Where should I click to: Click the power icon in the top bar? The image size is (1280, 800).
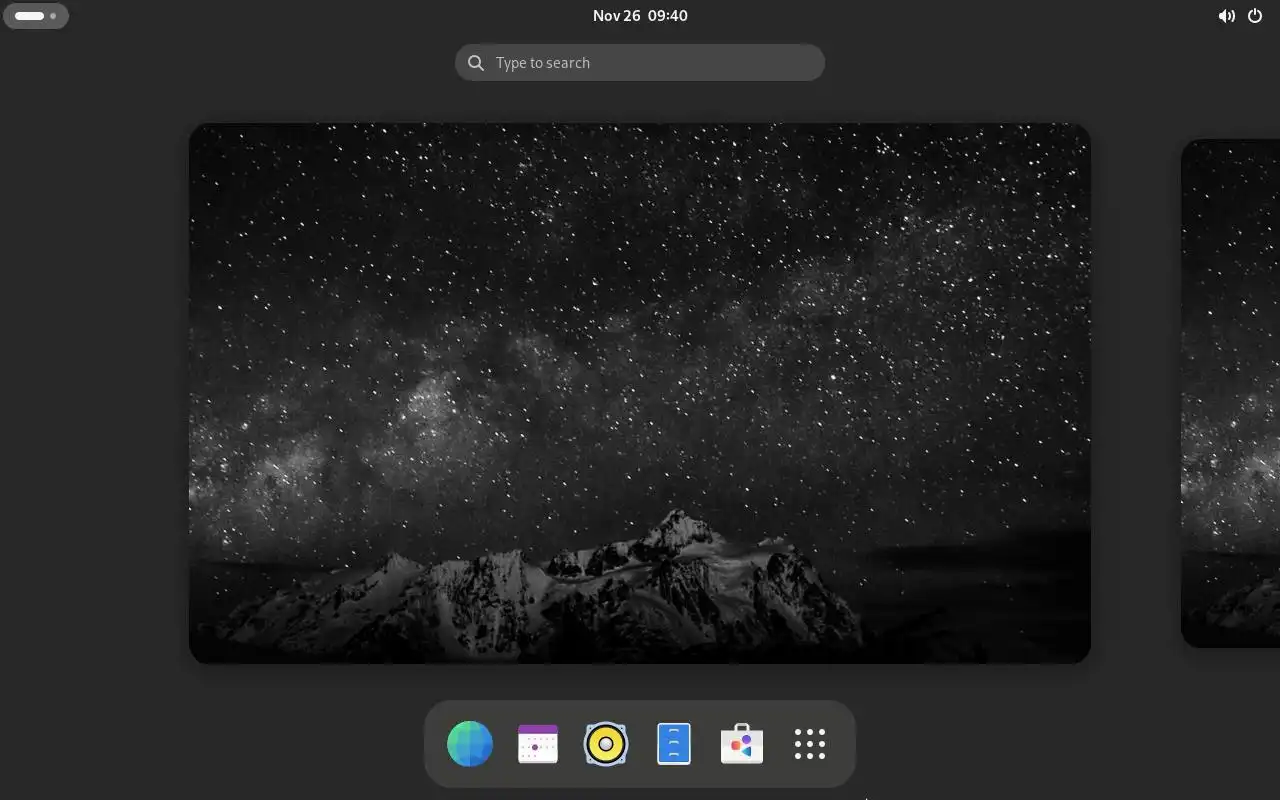1255,16
